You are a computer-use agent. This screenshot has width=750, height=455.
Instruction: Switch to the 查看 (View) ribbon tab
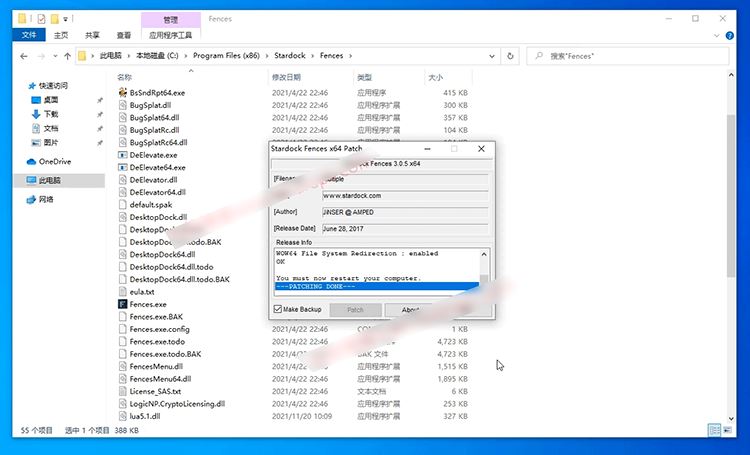pyautogui.click(x=124, y=35)
